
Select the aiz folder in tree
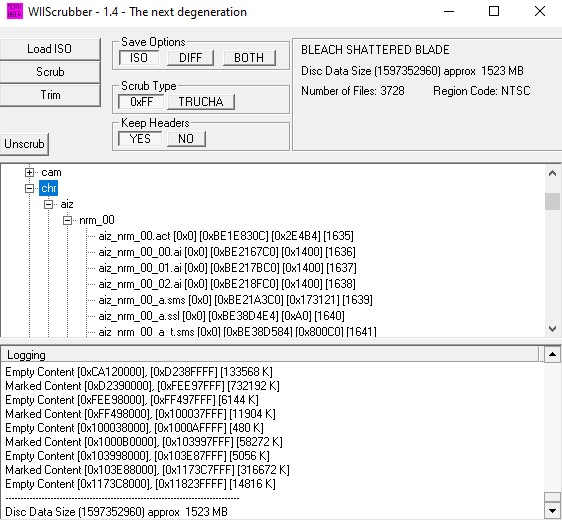(x=67, y=204)
